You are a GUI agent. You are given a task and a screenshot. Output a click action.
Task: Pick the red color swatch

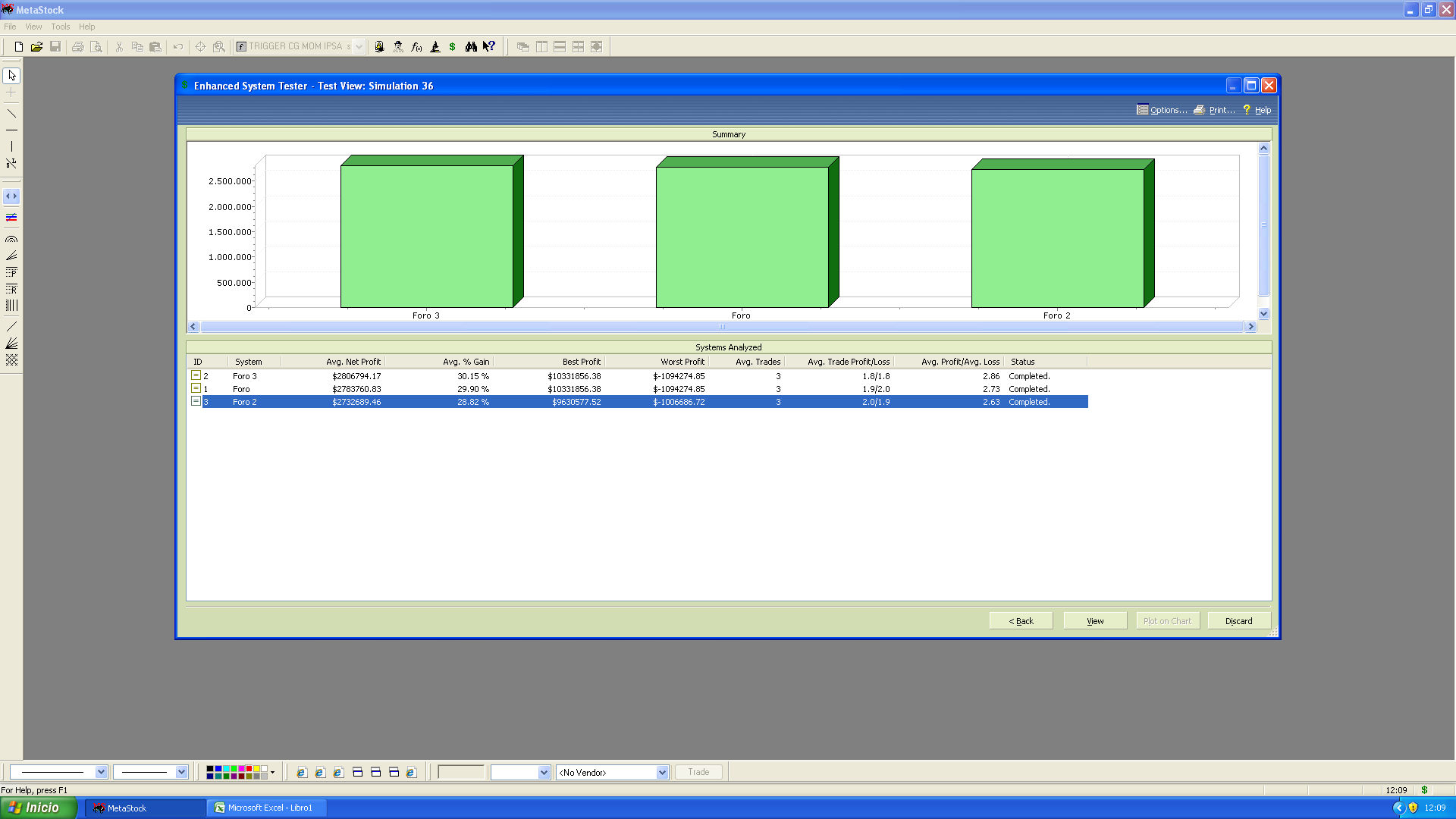coord(249,769)
